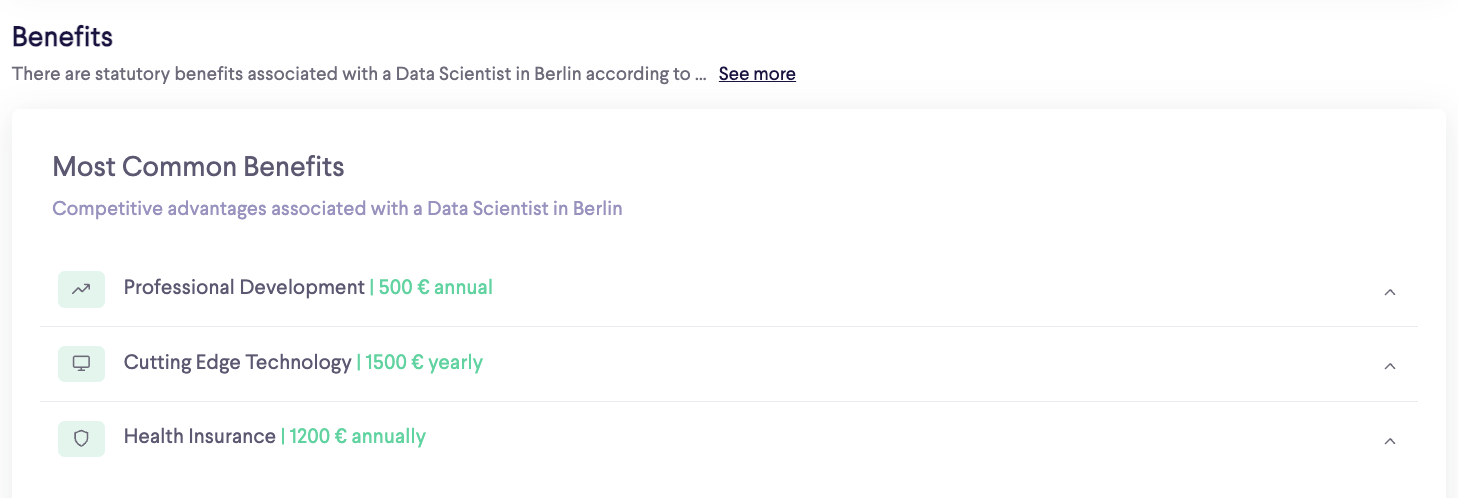Select the Health Insurance benefit title

point(200,436)
